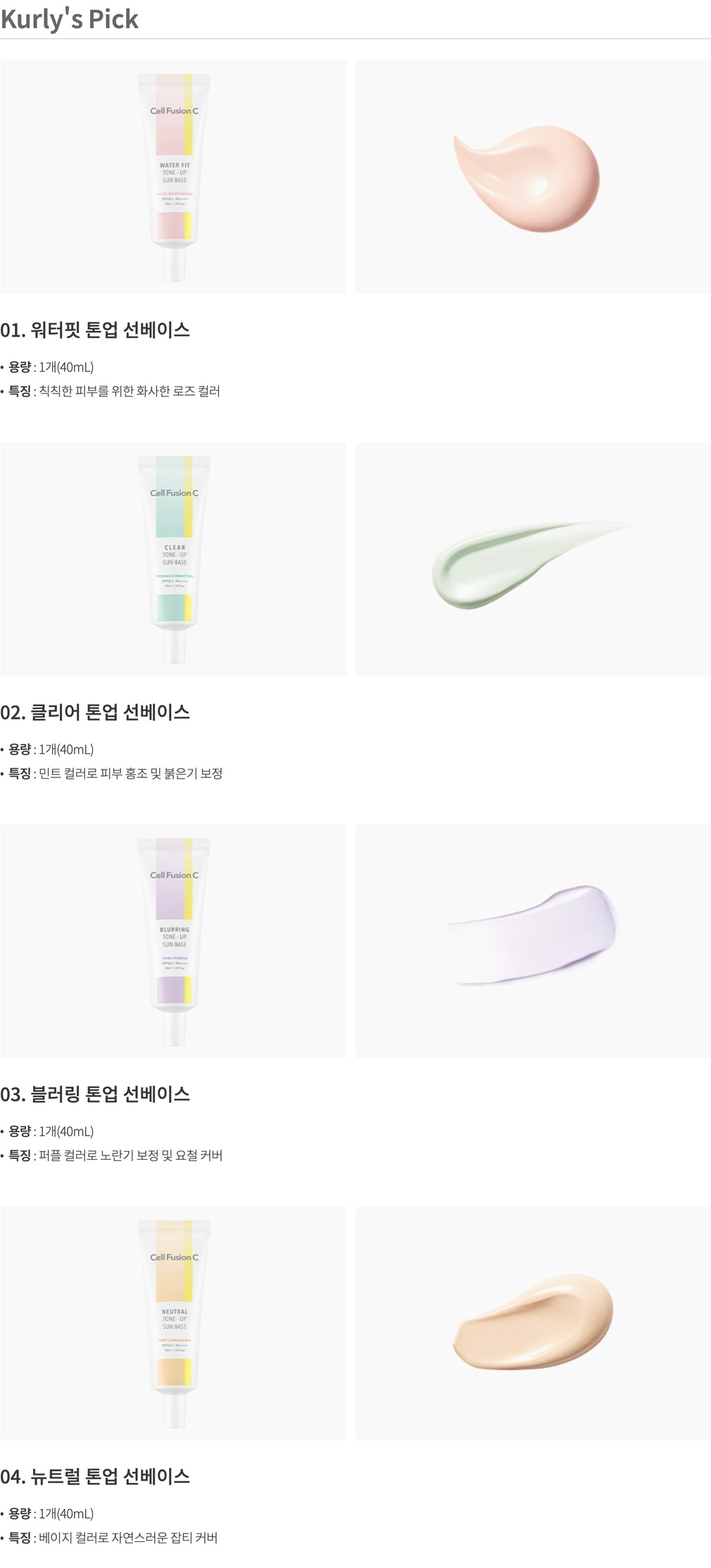Select the 03. 블러링 톤업 선베이스 title
711x1568 pixels.
click(x=95, y=1093)
